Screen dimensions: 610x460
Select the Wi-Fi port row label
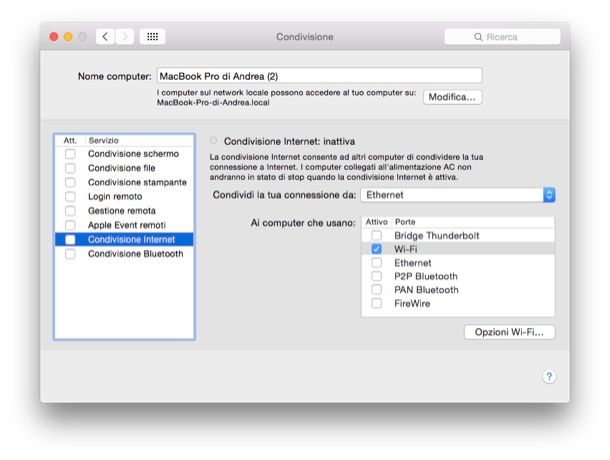pyautogui.click(x=405, y=249)
